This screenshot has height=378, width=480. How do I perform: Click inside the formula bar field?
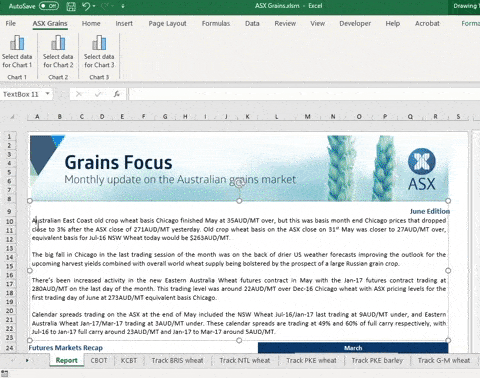304,94
